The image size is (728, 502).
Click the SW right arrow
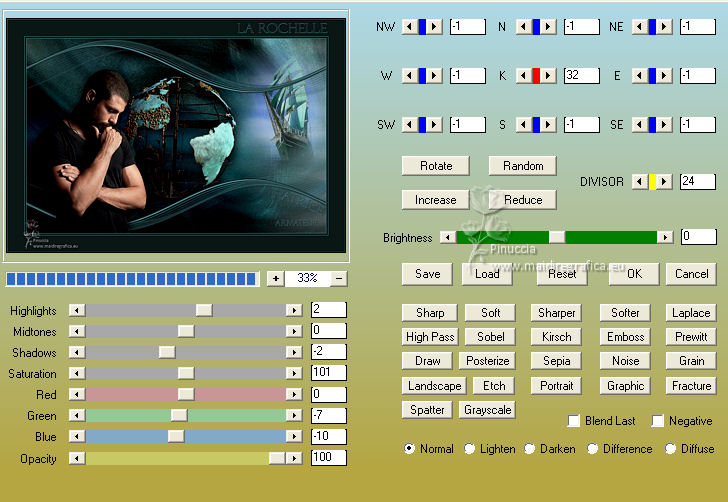pyautogui.click(x=434, y=124)
